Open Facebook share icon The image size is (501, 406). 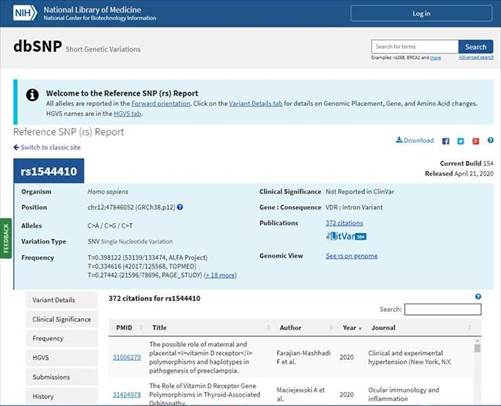pos(446,141)
